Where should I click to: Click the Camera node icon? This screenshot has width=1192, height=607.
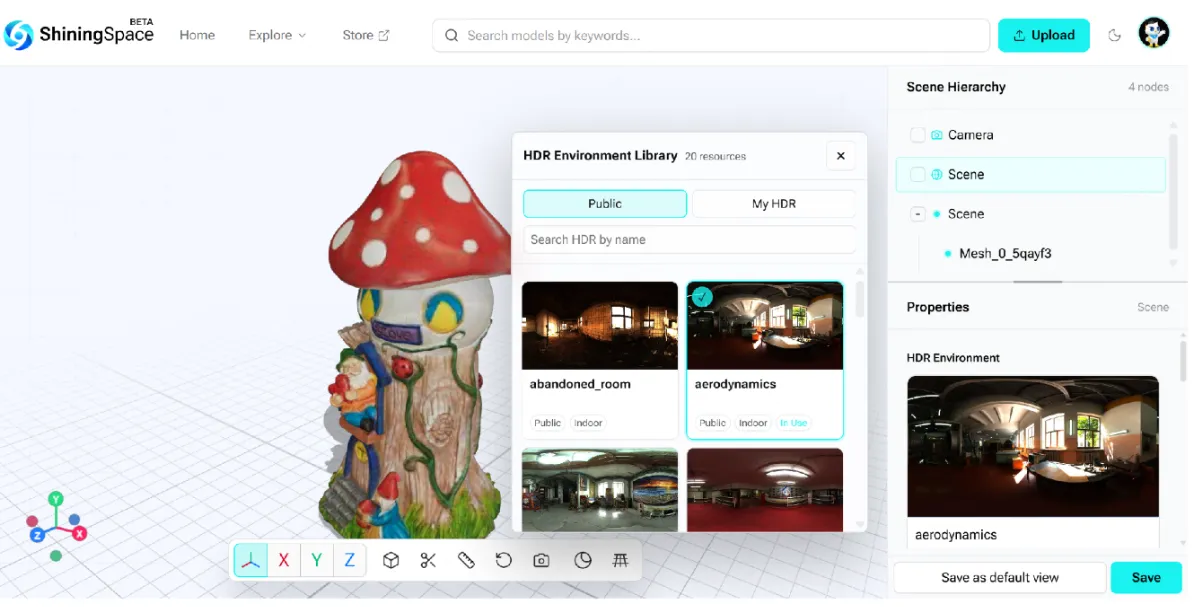coord(937,135)
